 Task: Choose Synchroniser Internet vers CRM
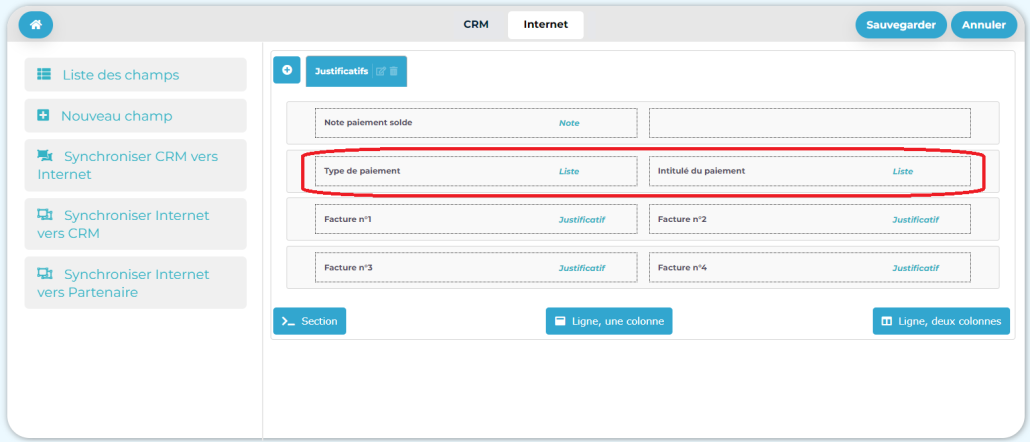coord(135,224)
